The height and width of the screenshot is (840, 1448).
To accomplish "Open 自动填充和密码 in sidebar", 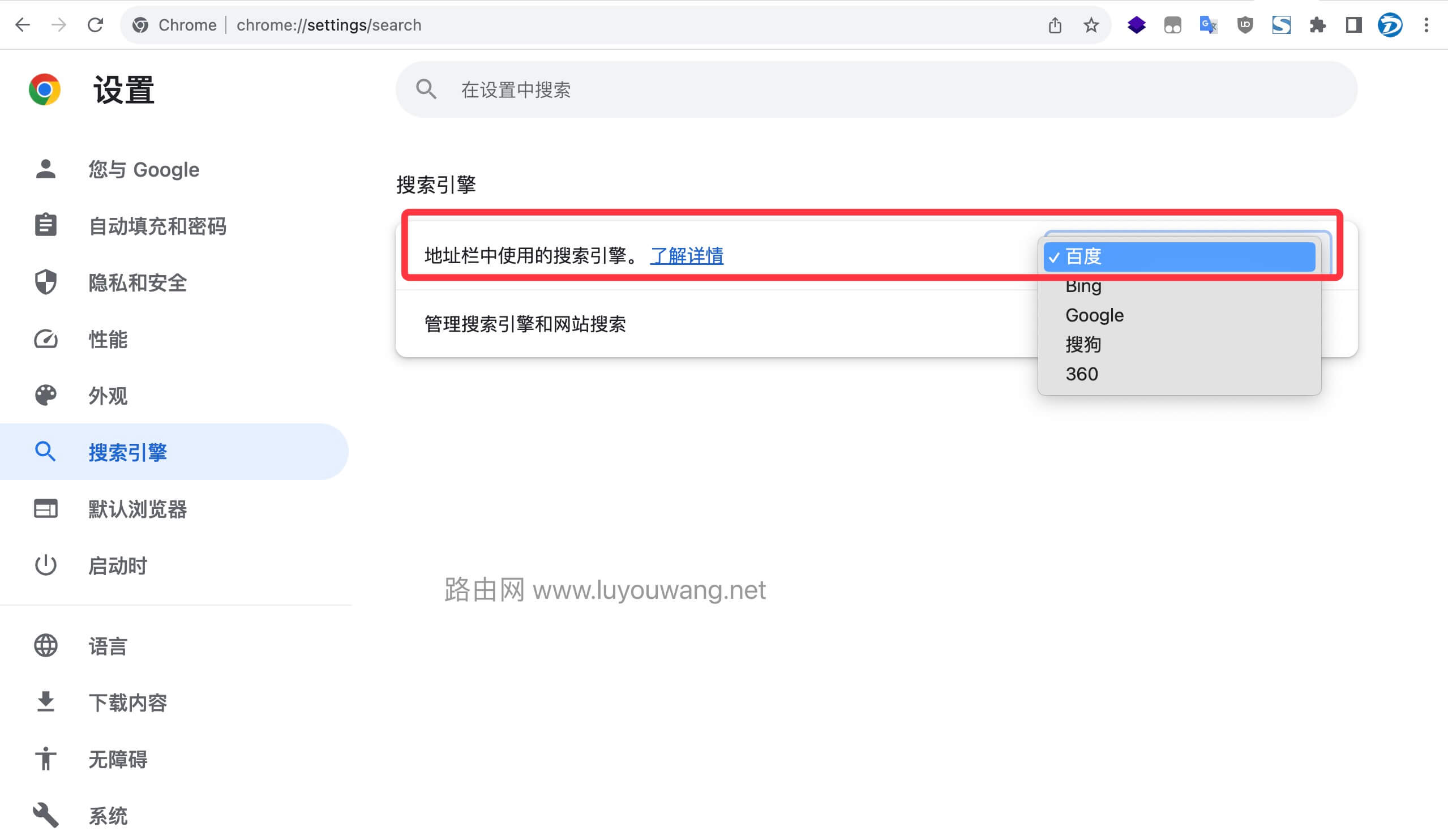I will coord(157,226).
